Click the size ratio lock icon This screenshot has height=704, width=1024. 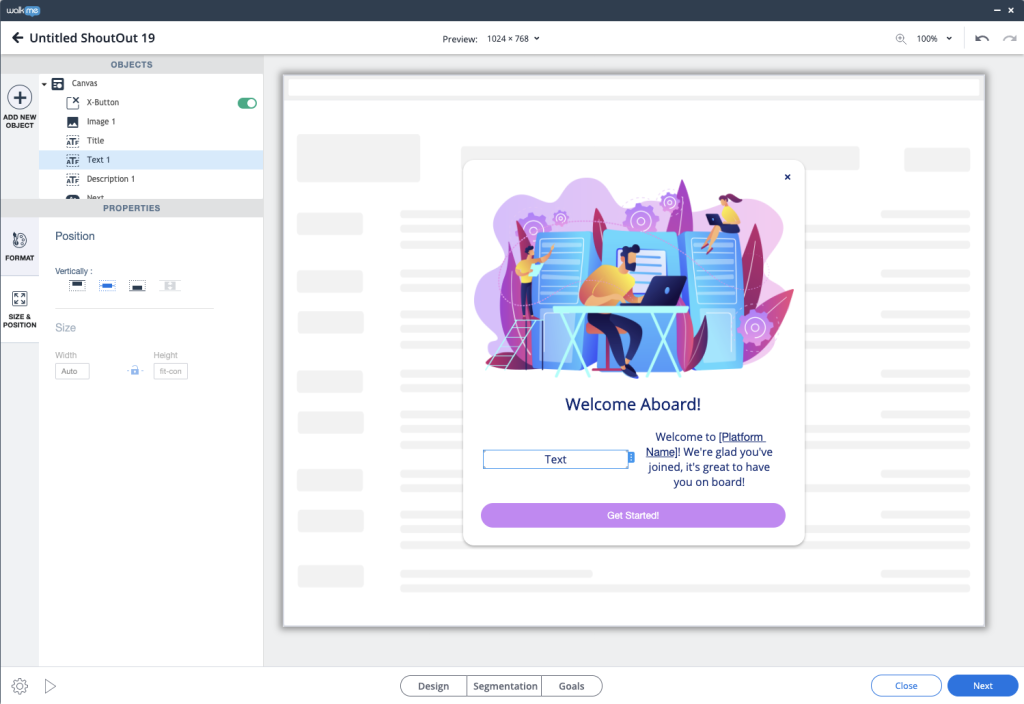135,371
